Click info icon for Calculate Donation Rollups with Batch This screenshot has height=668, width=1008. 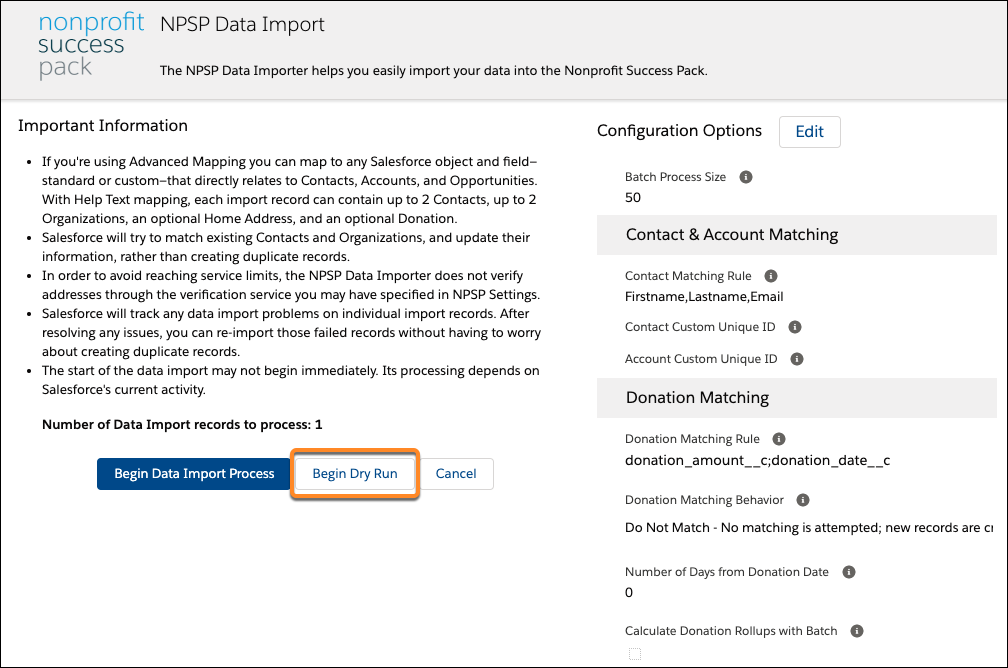(857, 631)
